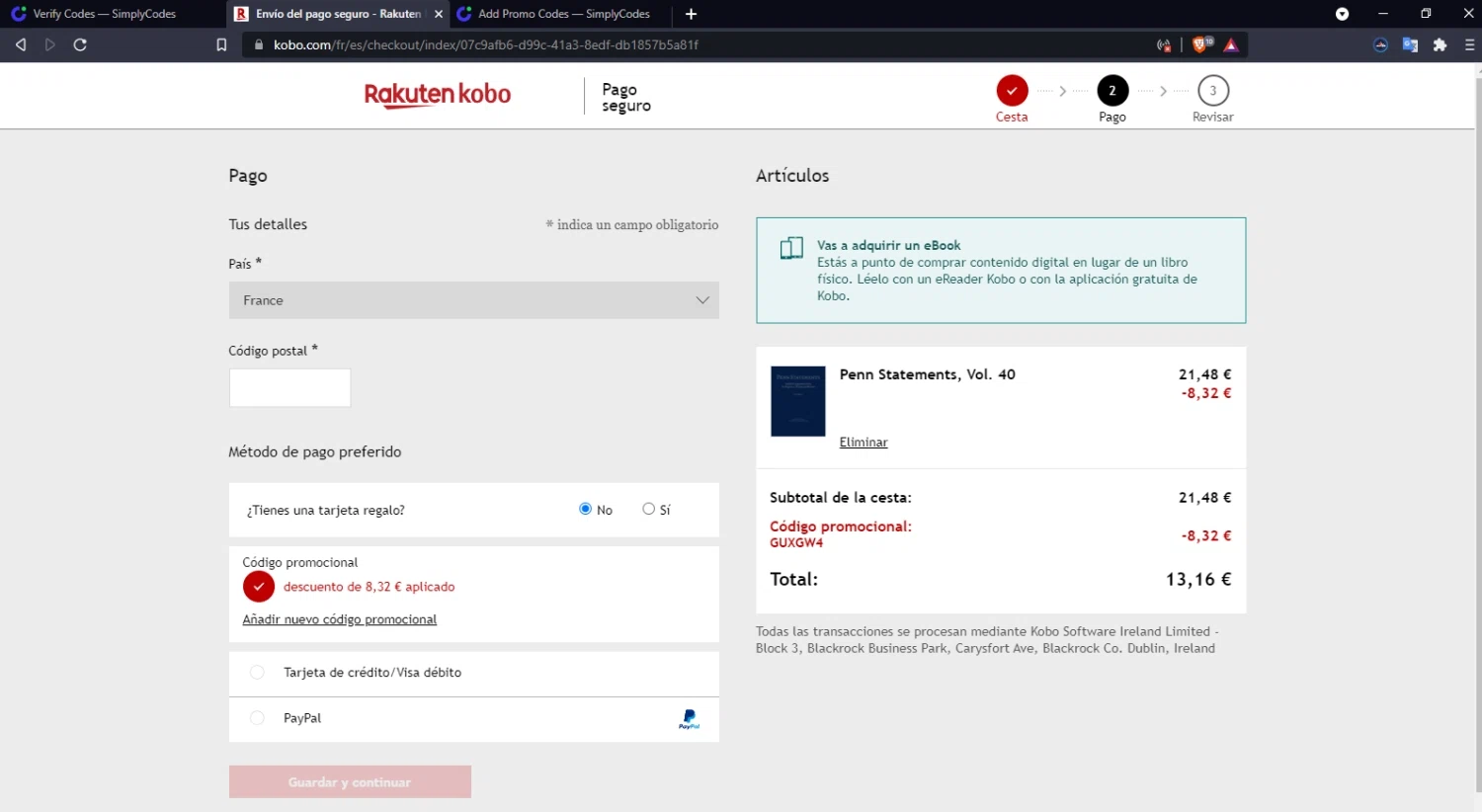Image resolution: width=1482 pixels, height=812 pixels.
Task: Click the red applied-discount checkmark icon
Action: pos(259,587)
